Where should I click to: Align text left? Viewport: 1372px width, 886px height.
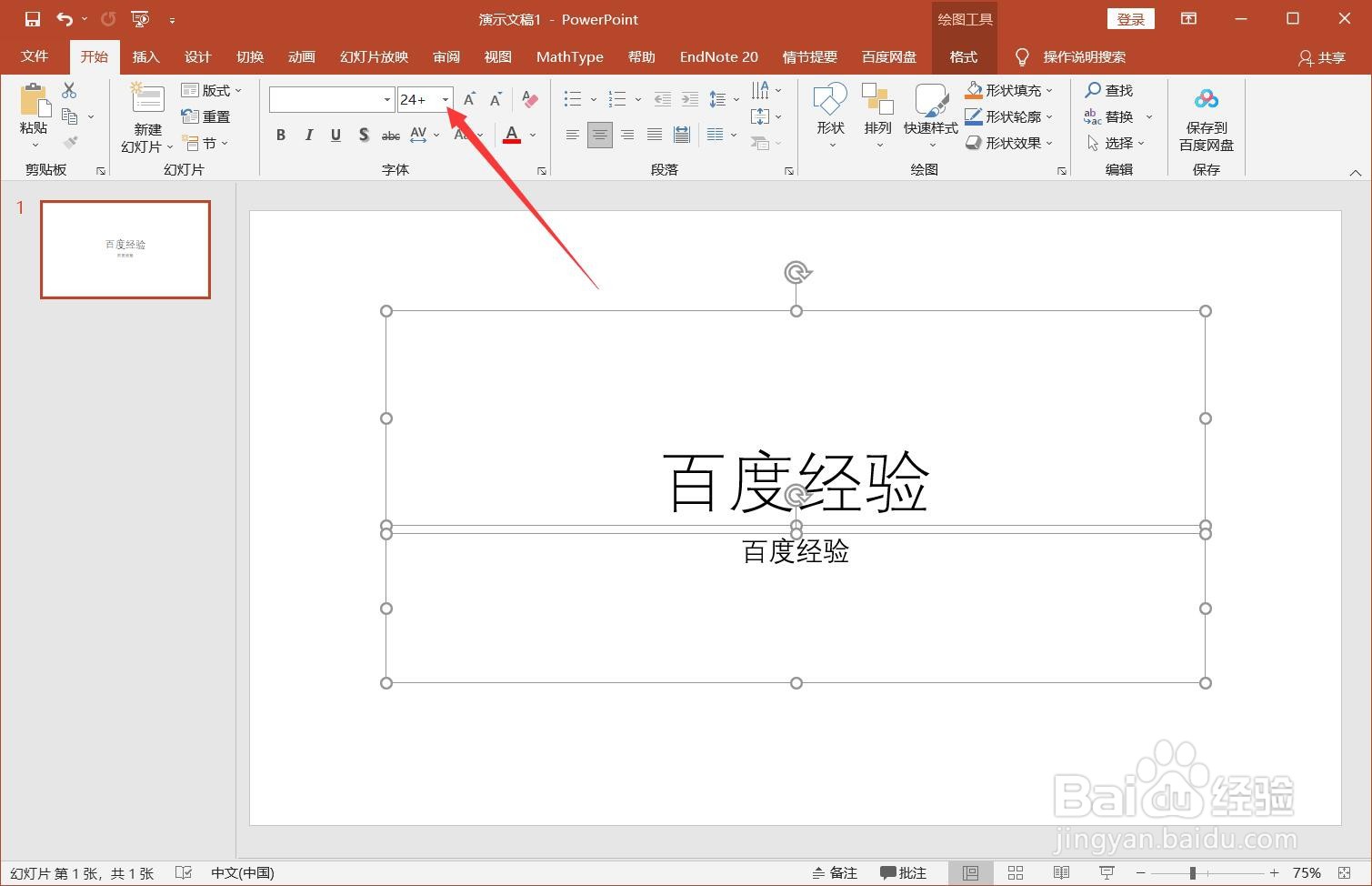(572, 135)
